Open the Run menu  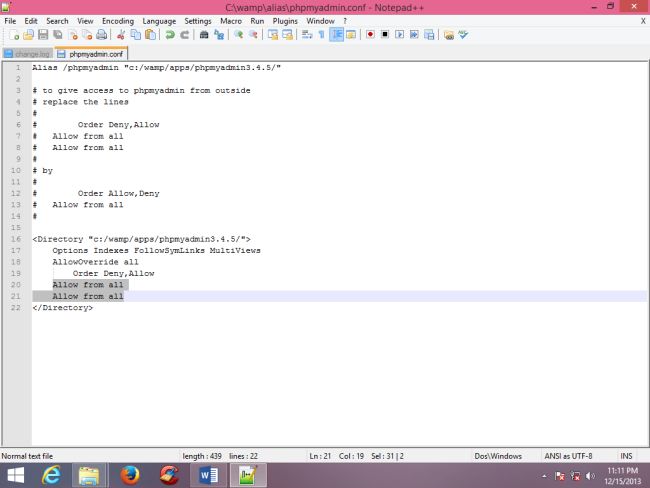coord(257,21)
